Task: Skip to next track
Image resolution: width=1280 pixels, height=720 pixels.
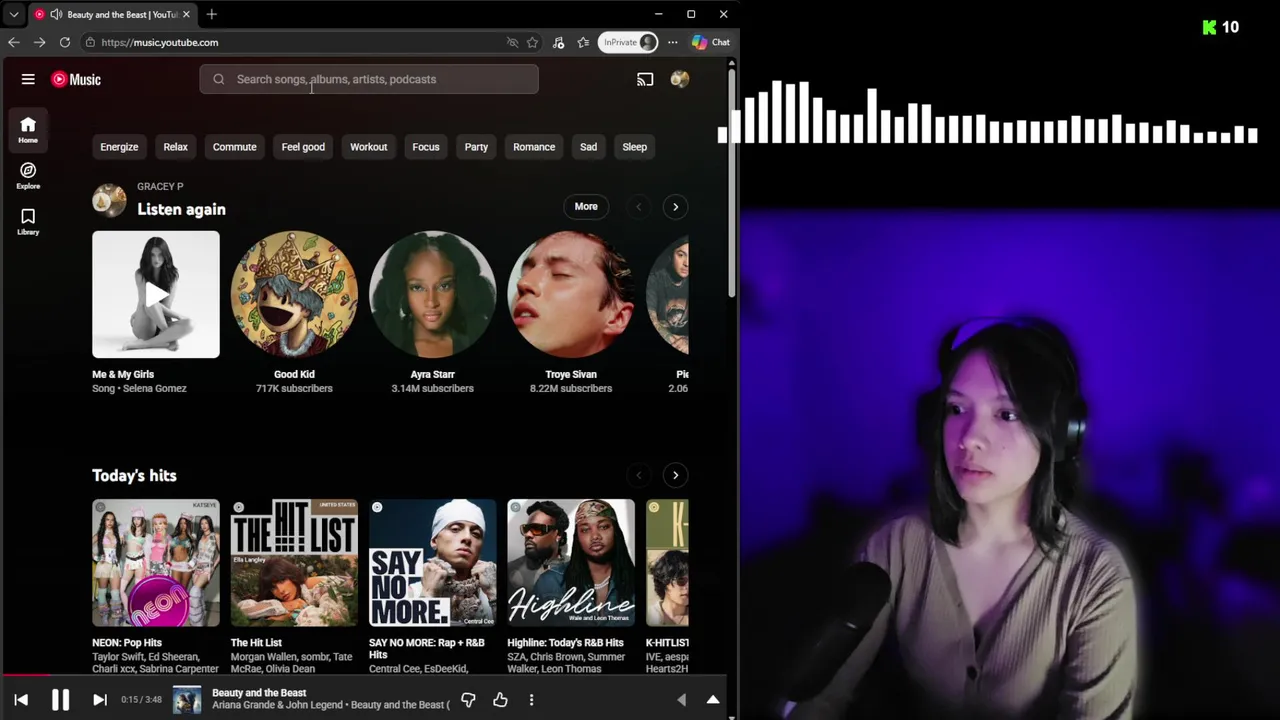Action: coord(99,700)
